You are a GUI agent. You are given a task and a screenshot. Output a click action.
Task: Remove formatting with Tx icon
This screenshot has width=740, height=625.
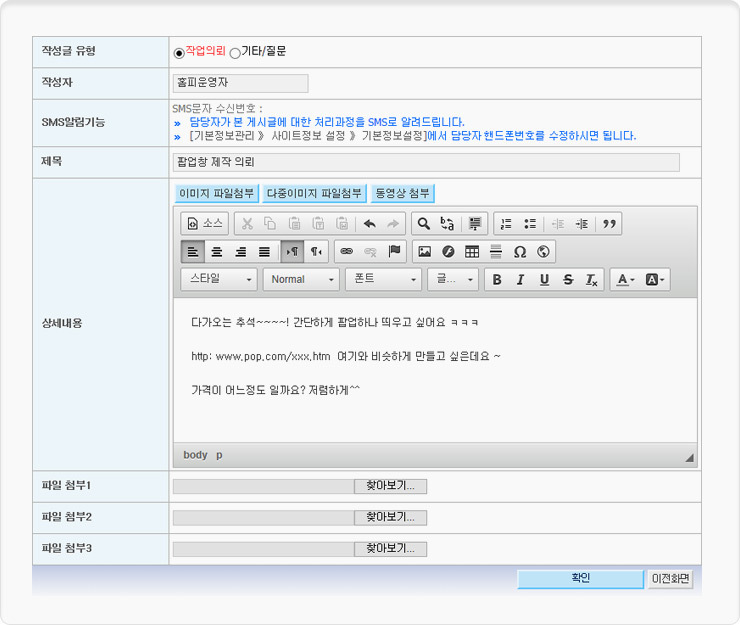click(x=592, y=279)
